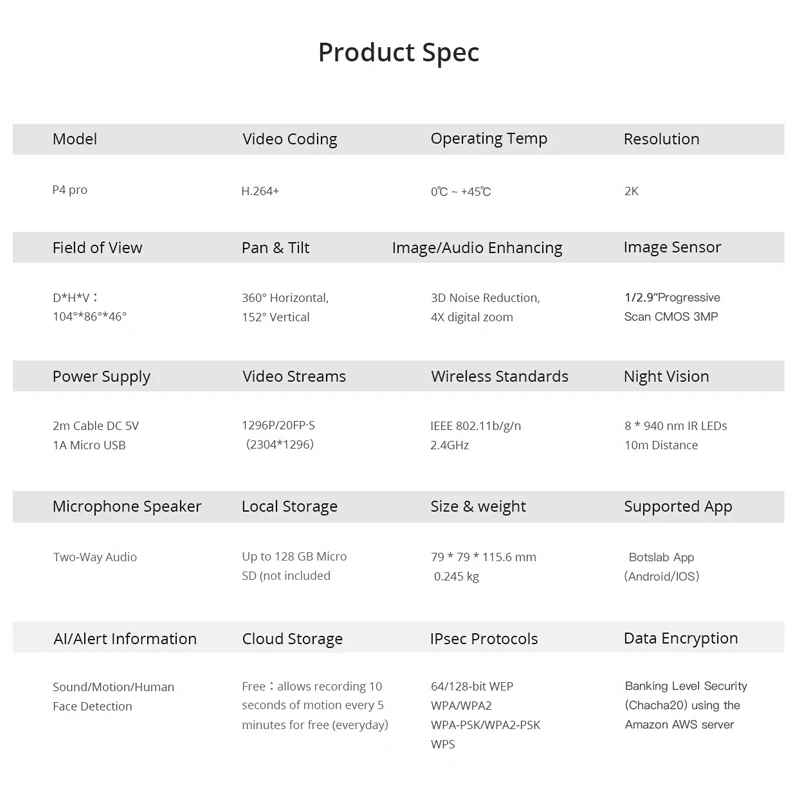800x800 pixels.
Task: Select the Night Vision header
Action: click(x=666, y=377)
